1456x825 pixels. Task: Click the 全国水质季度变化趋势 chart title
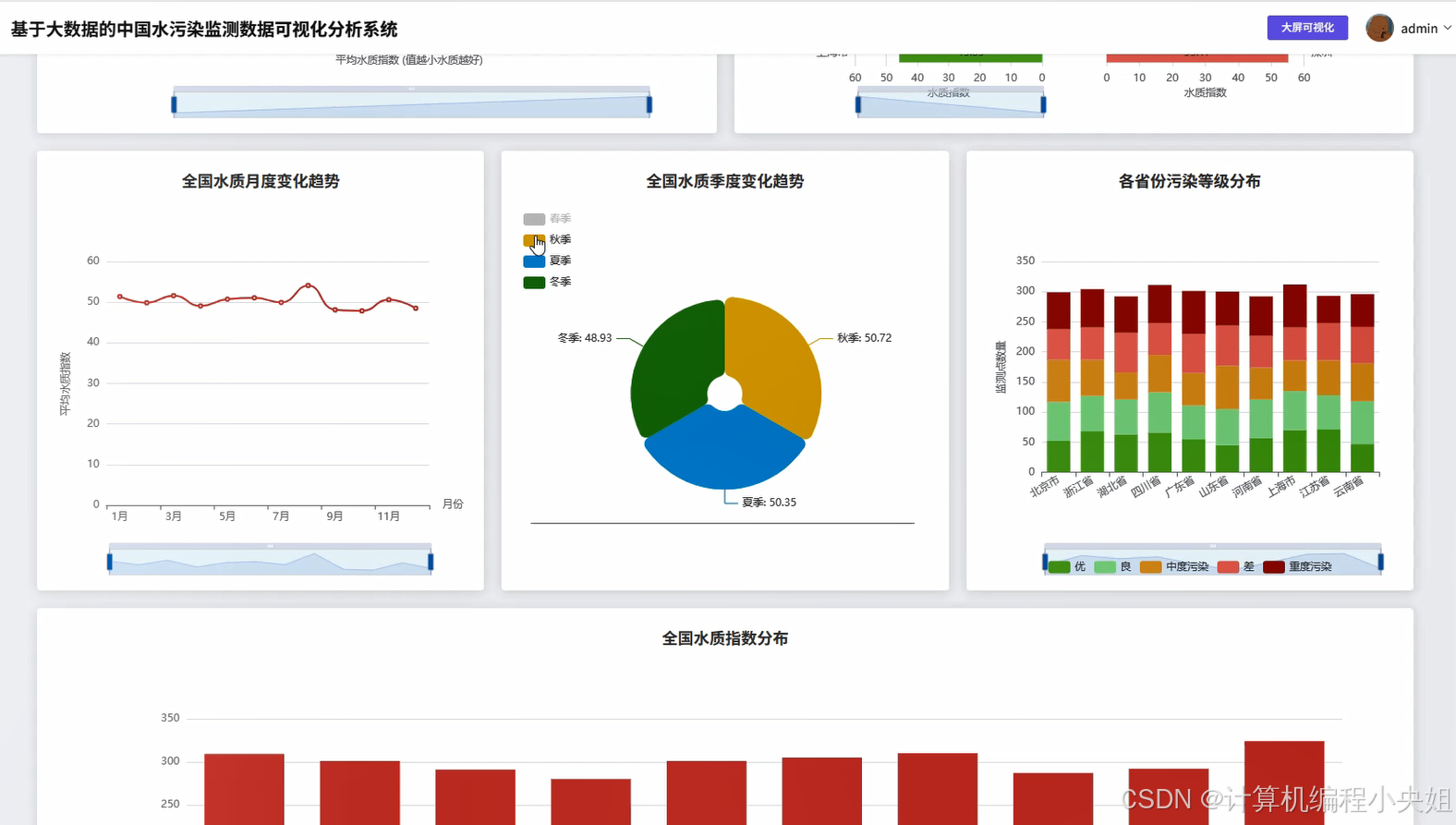point(725,181)
